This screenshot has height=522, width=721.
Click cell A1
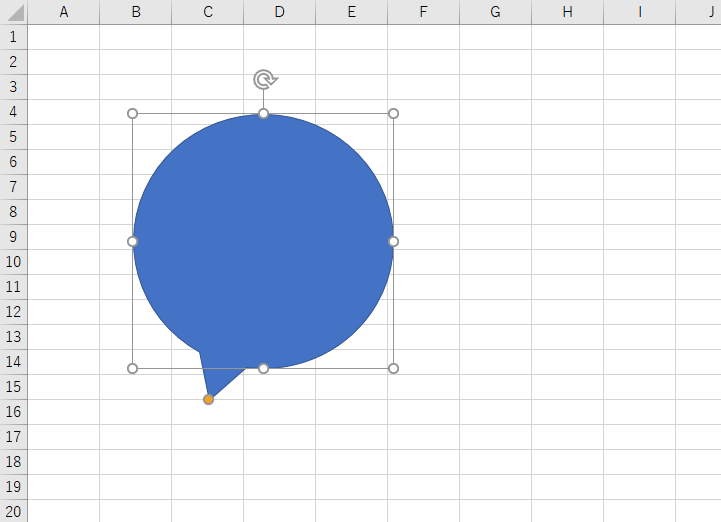[63, 37]
